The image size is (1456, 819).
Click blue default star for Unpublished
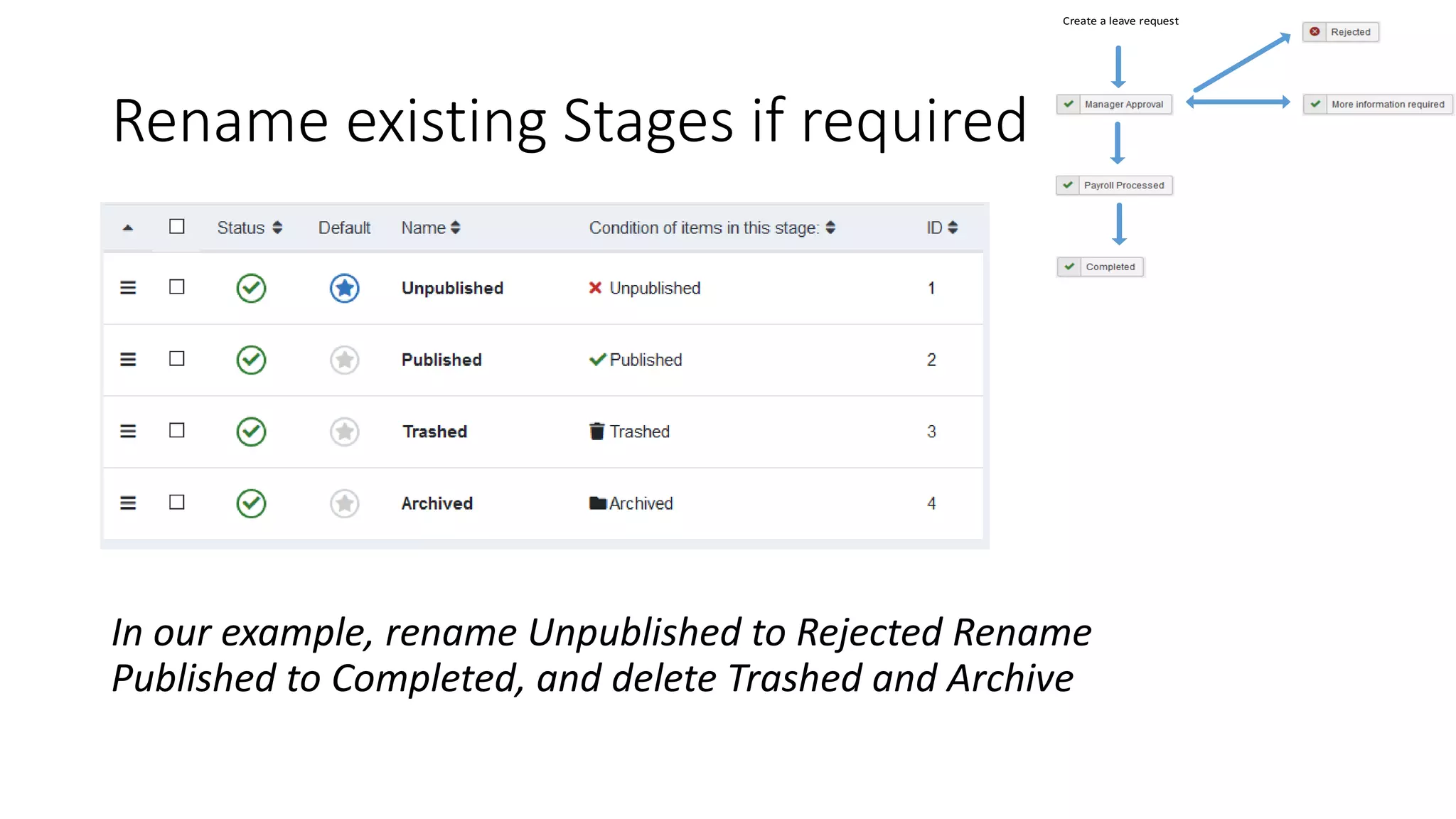pos(345,288)
